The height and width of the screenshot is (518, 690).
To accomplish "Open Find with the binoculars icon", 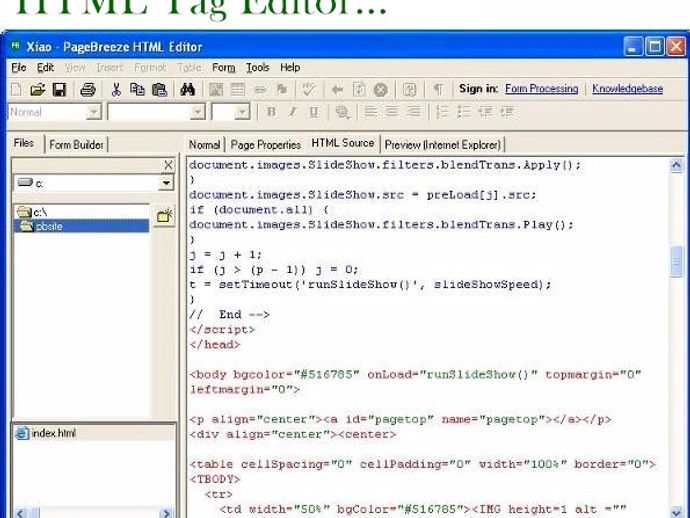I will [187, 90].
